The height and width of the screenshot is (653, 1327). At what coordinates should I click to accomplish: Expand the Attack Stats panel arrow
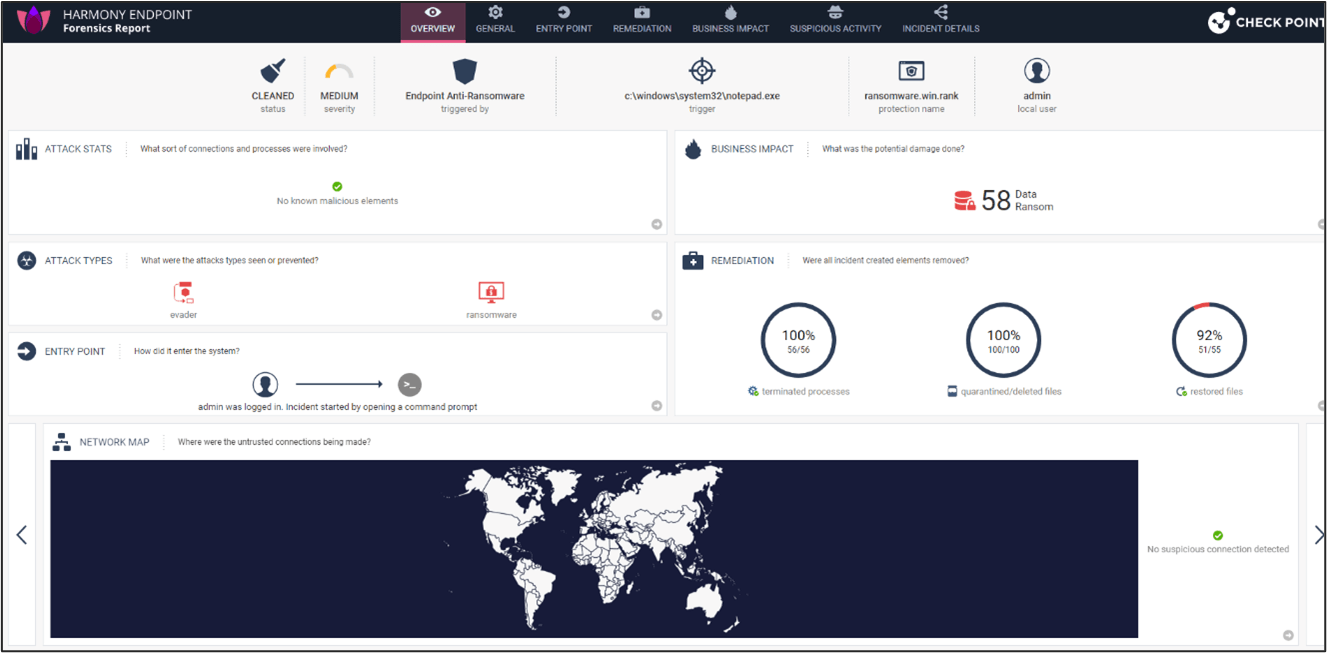[x=656, y=225]
